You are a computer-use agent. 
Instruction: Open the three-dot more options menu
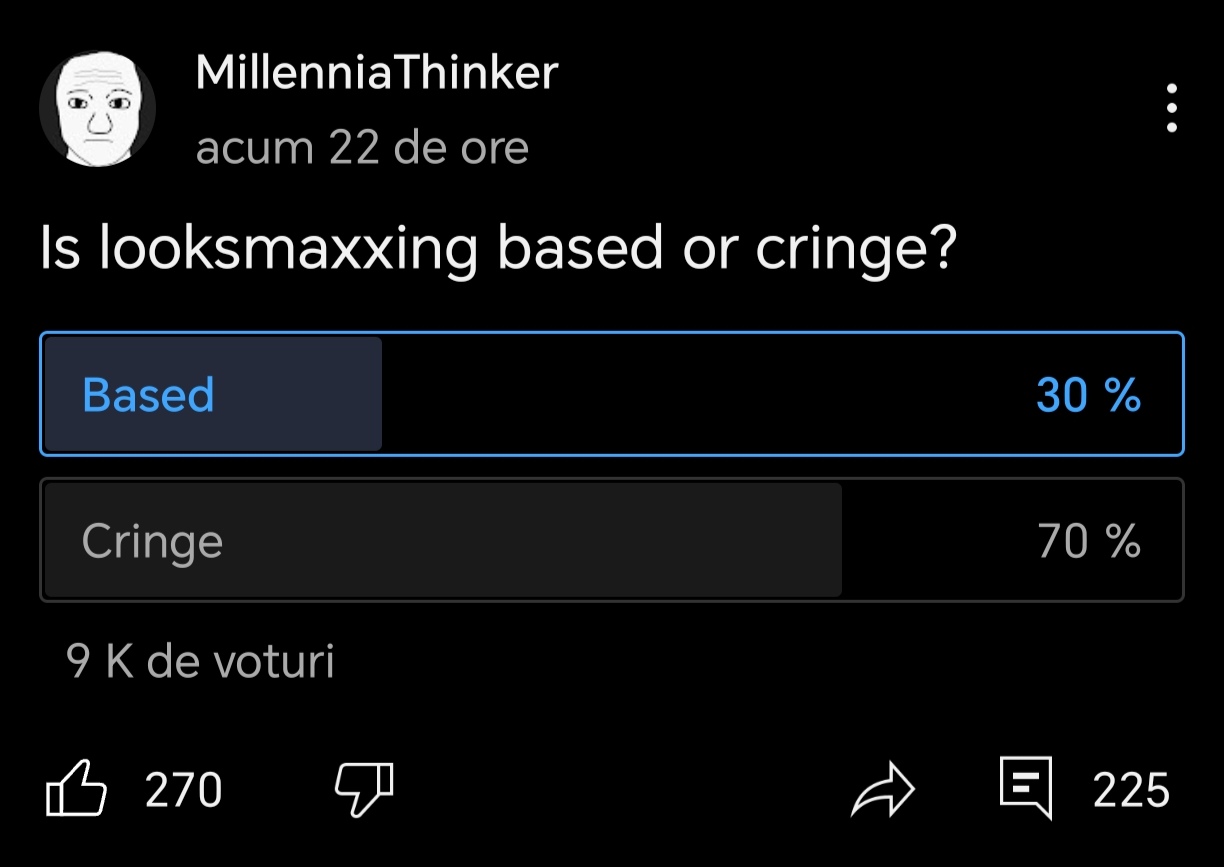pos(1172,108)
